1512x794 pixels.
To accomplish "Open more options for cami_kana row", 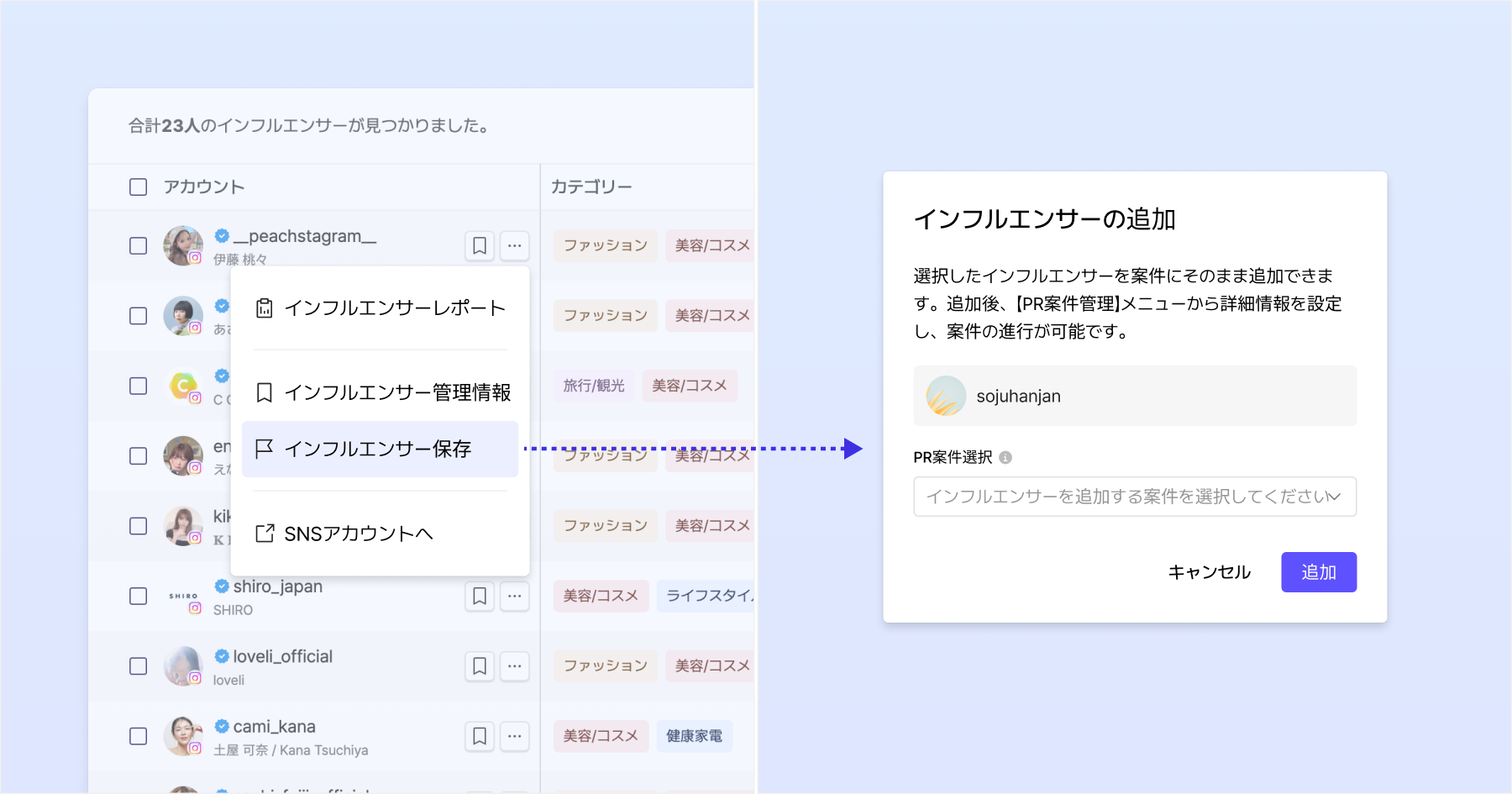I will tap(515, 736).
